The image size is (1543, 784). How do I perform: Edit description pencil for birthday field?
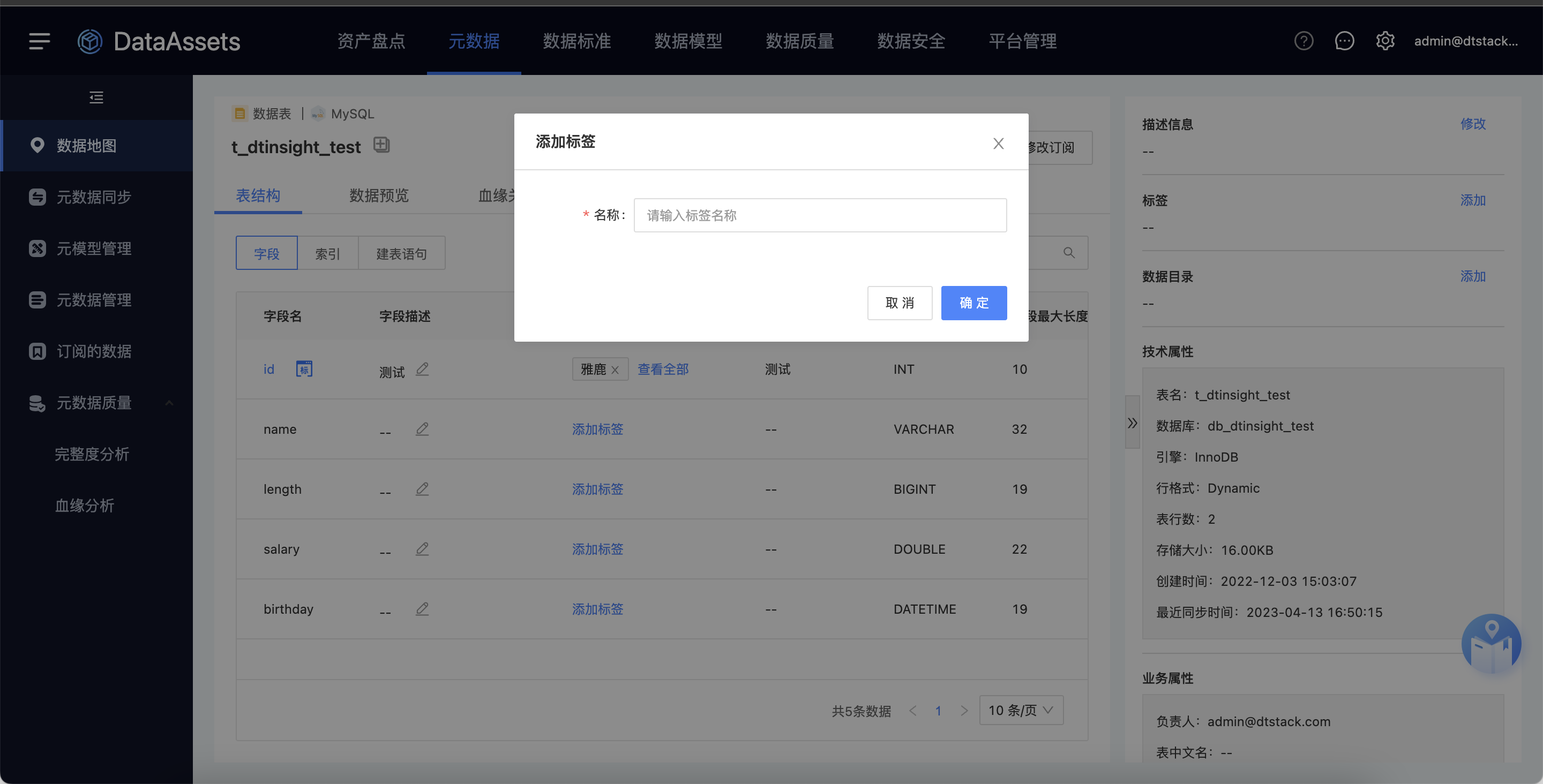pyautogui.click(x=422, y=608)
